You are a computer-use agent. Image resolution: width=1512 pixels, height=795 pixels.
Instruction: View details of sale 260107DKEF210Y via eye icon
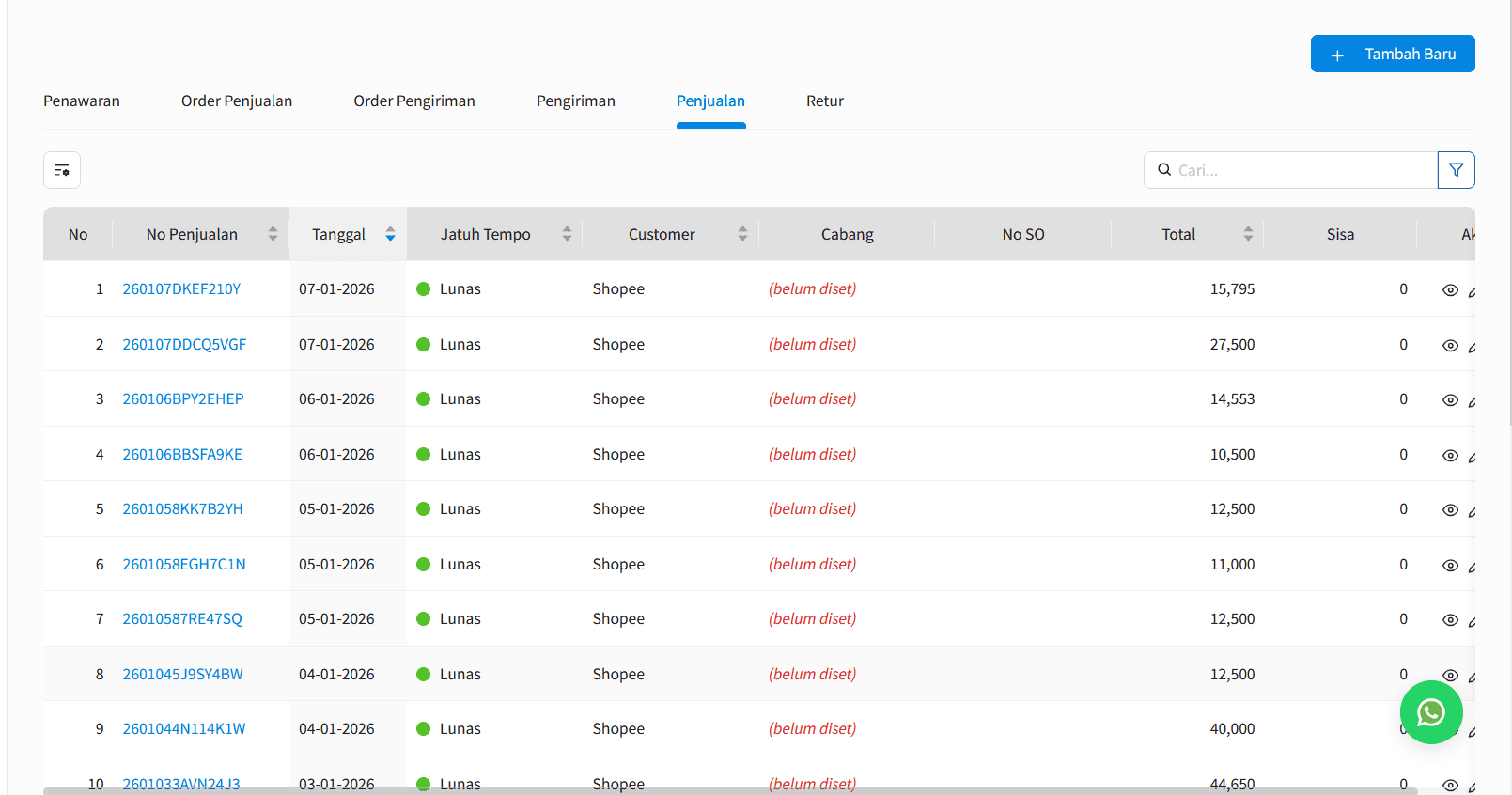(x=1450, y=290)
